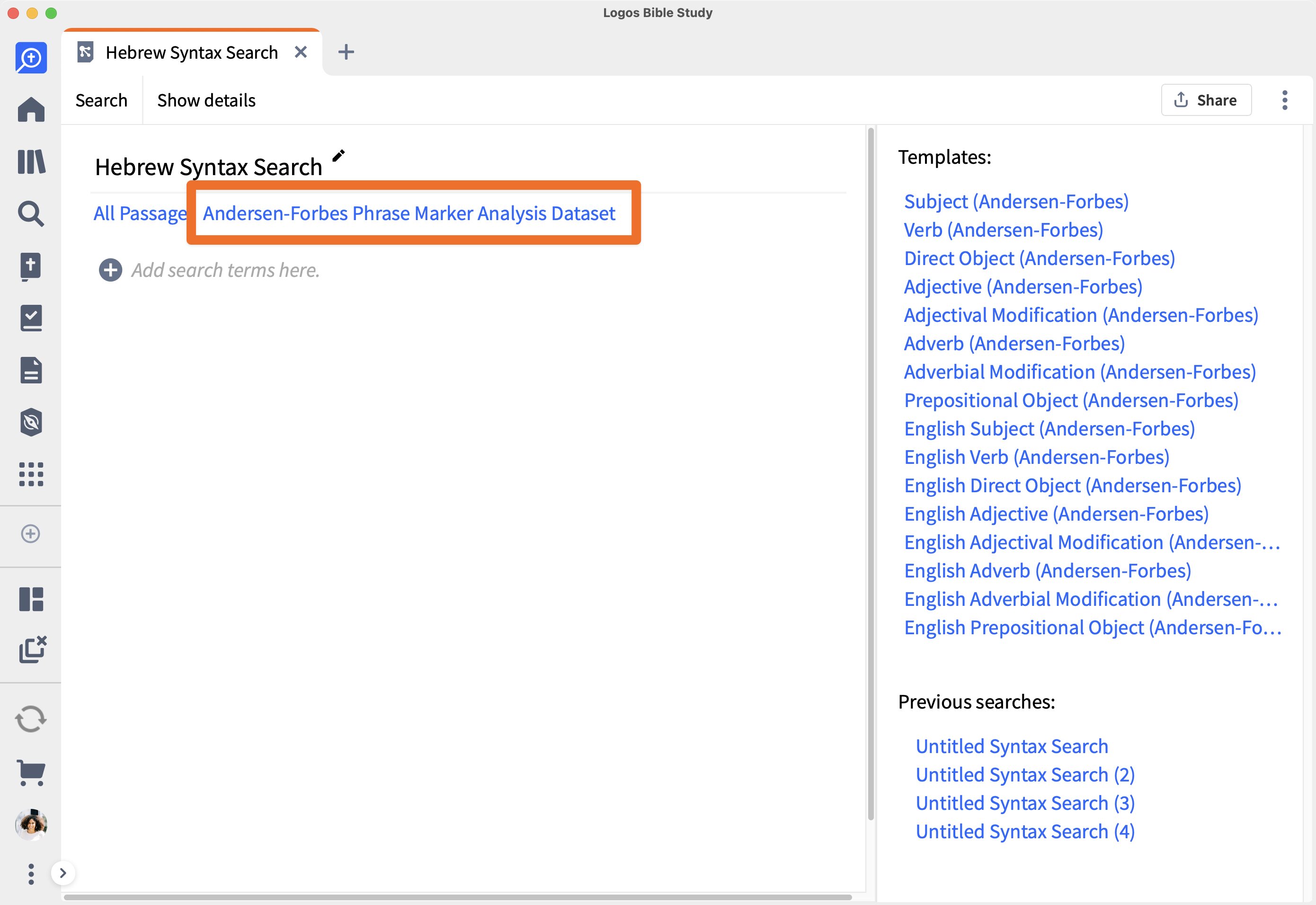Open the Tools grid icon

tap(31, 474)
